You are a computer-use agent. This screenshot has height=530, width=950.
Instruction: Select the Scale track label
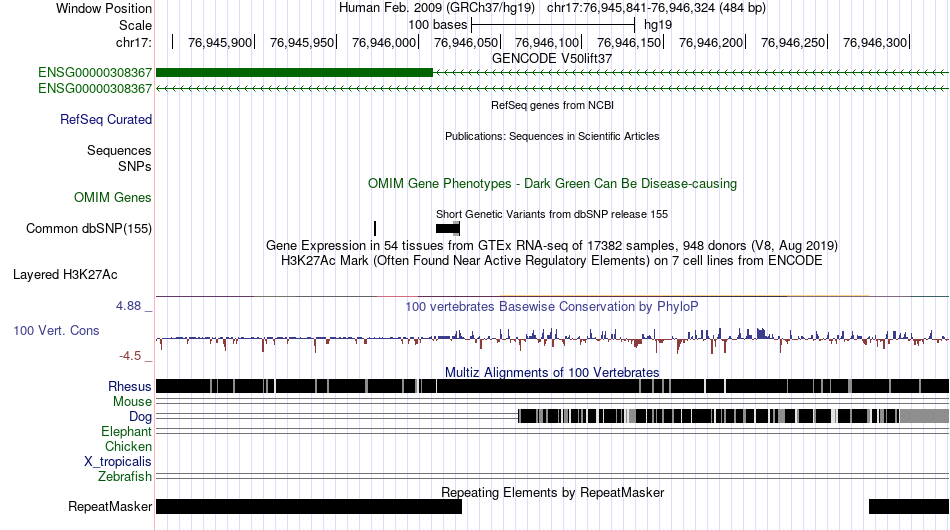(x=135, y=25)
